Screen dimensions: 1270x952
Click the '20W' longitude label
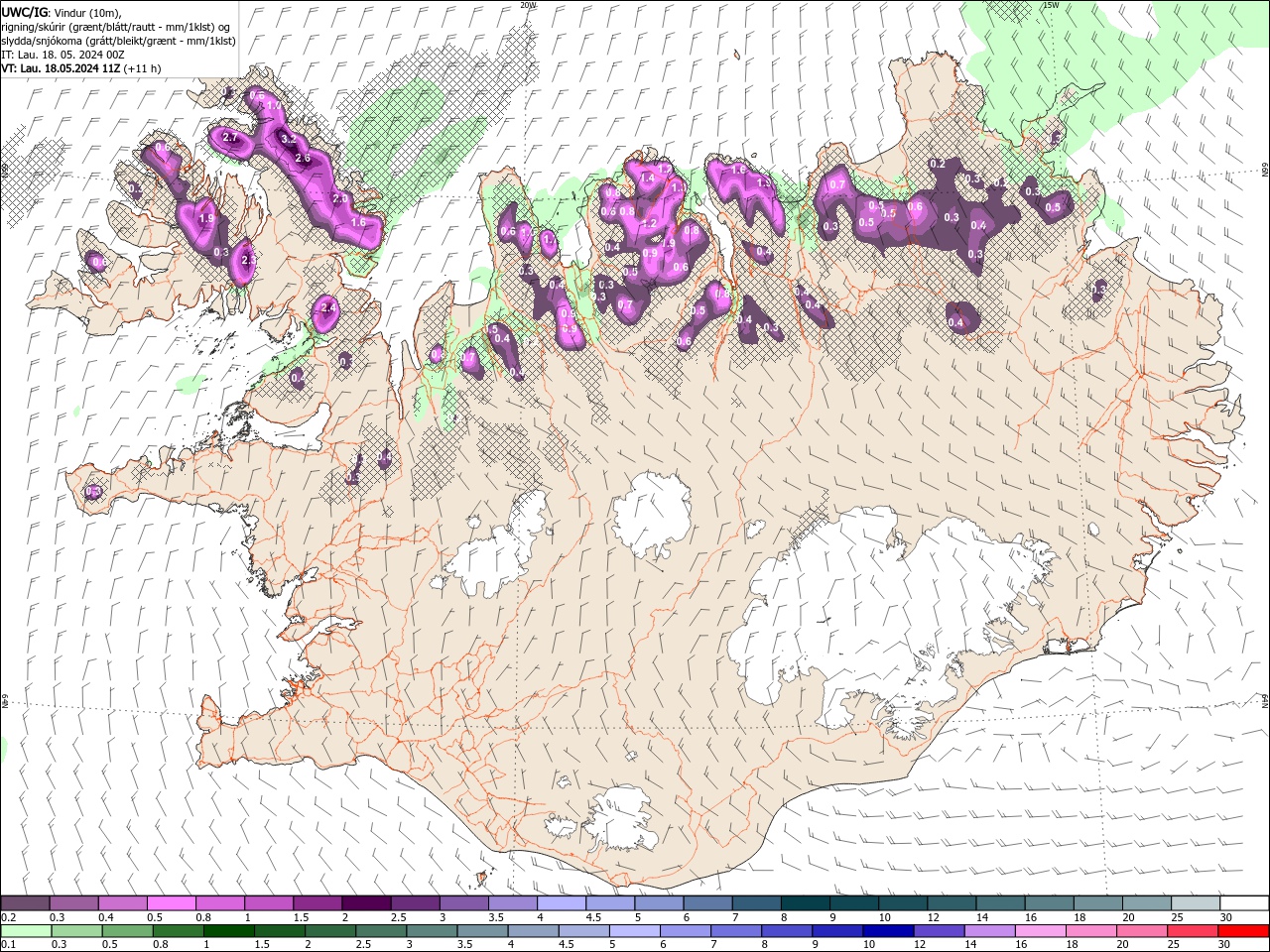tap(528, 5)
